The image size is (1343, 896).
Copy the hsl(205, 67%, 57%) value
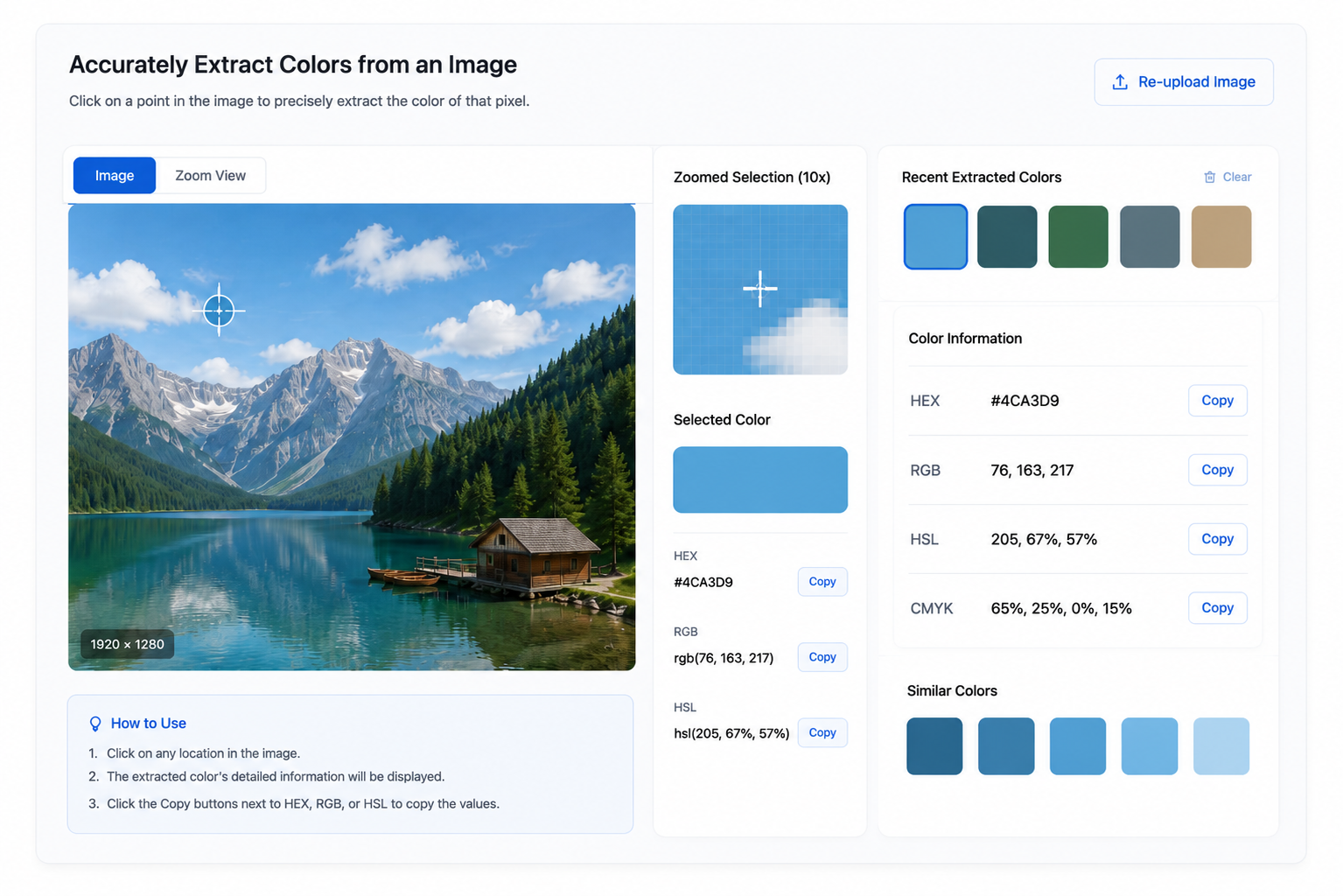coord(822,733)
